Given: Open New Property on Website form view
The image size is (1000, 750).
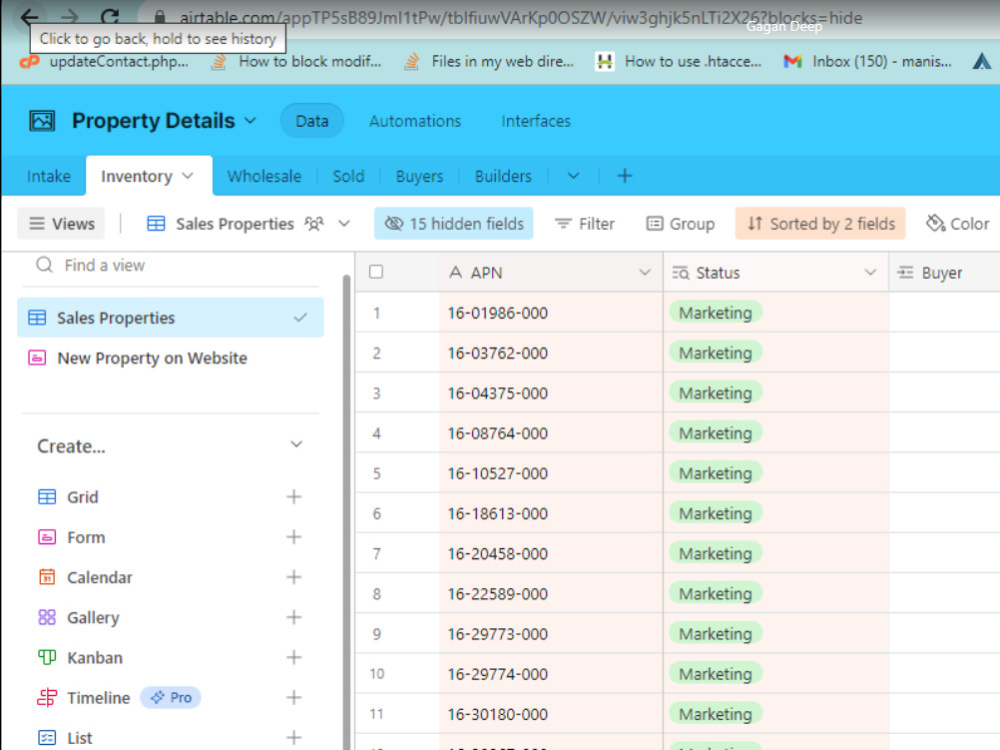Looking at the screenshot, I should tap(170, 358).
